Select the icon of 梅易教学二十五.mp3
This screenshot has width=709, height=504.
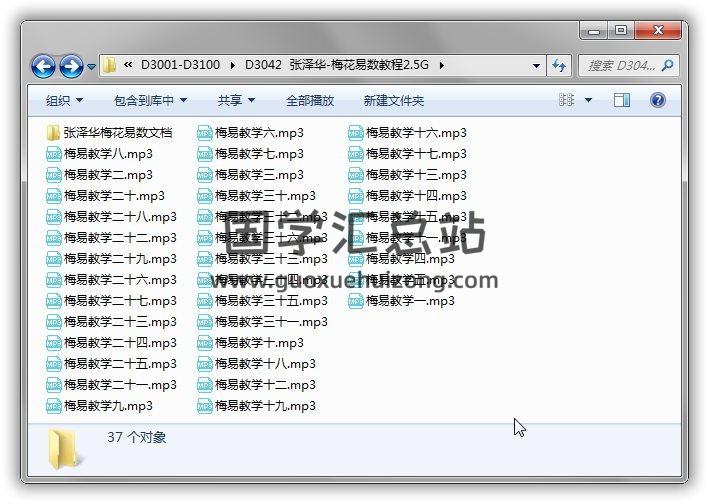tap(53, 364)
